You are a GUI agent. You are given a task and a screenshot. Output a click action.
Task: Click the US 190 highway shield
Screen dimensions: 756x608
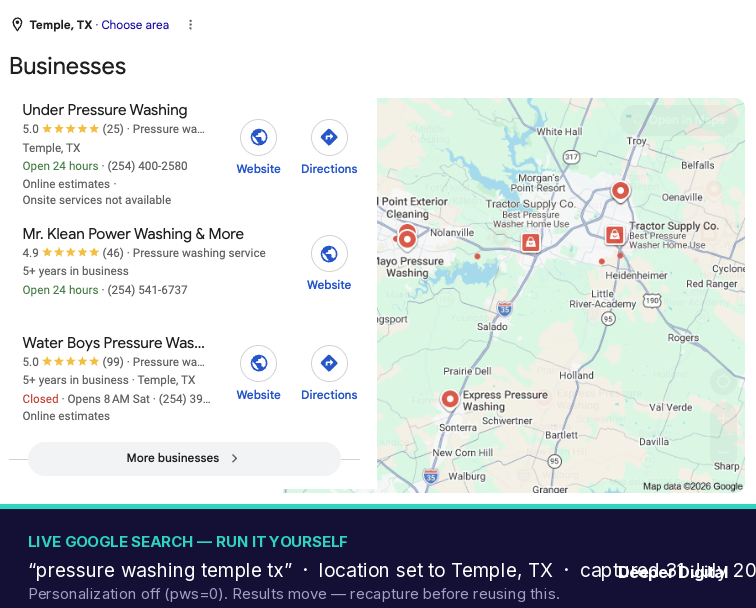(x=652, y=300)
